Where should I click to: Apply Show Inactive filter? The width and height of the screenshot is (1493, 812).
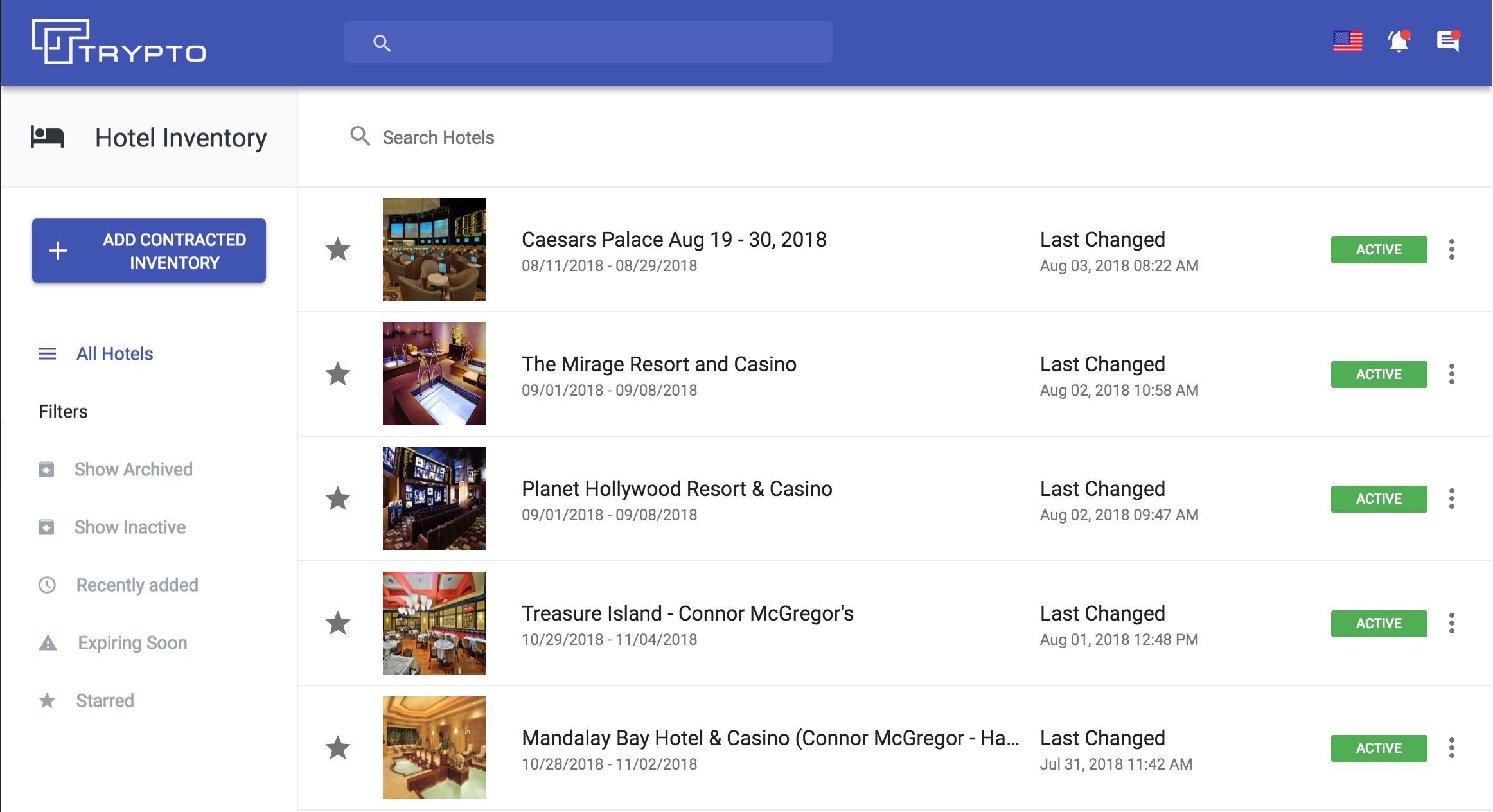click(x=130, y=527)
